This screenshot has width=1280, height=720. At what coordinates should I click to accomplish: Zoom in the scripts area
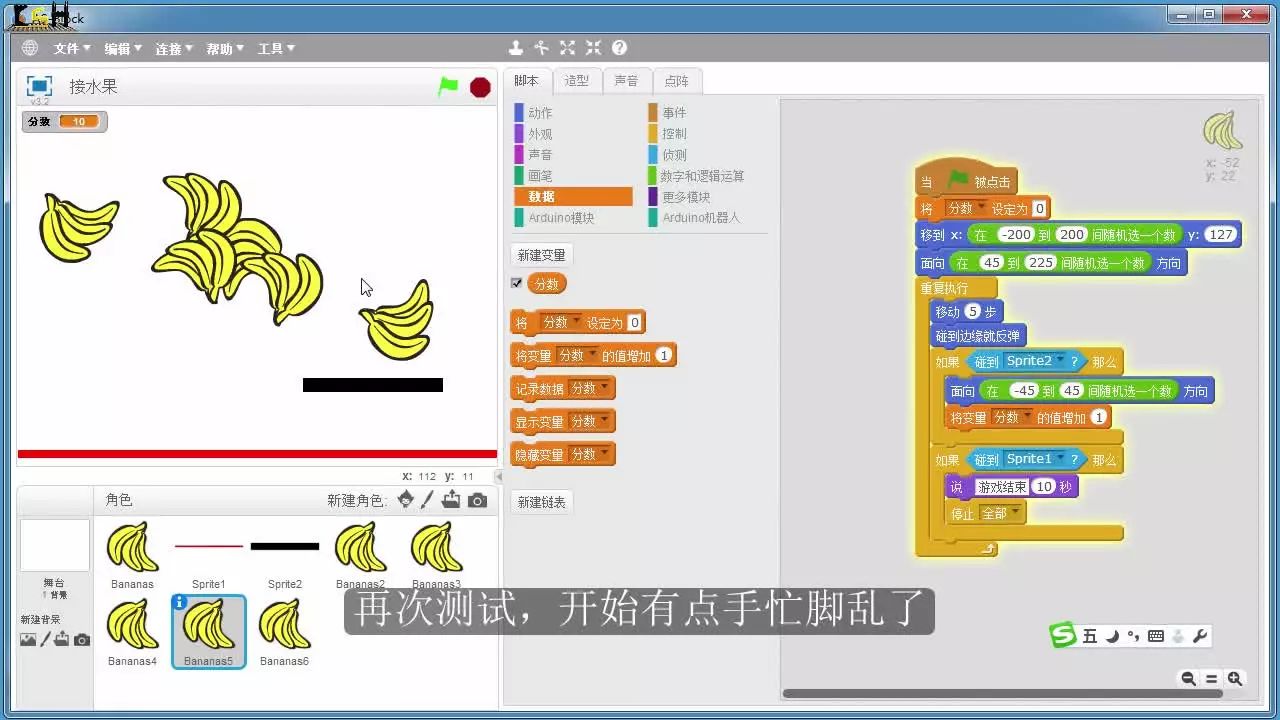click(x=1235, y=678)
